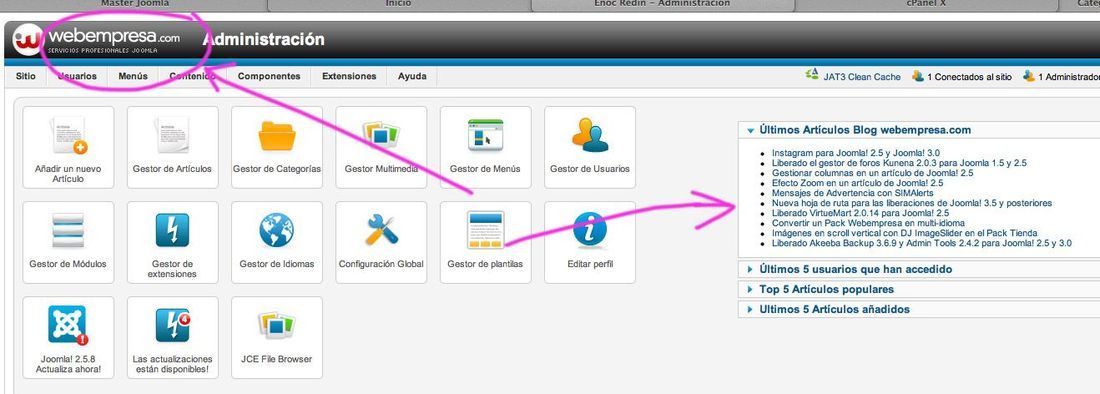Click the Administrador user icon
The height and width of the screenshot is (394, 1100).
point(1029,76)
